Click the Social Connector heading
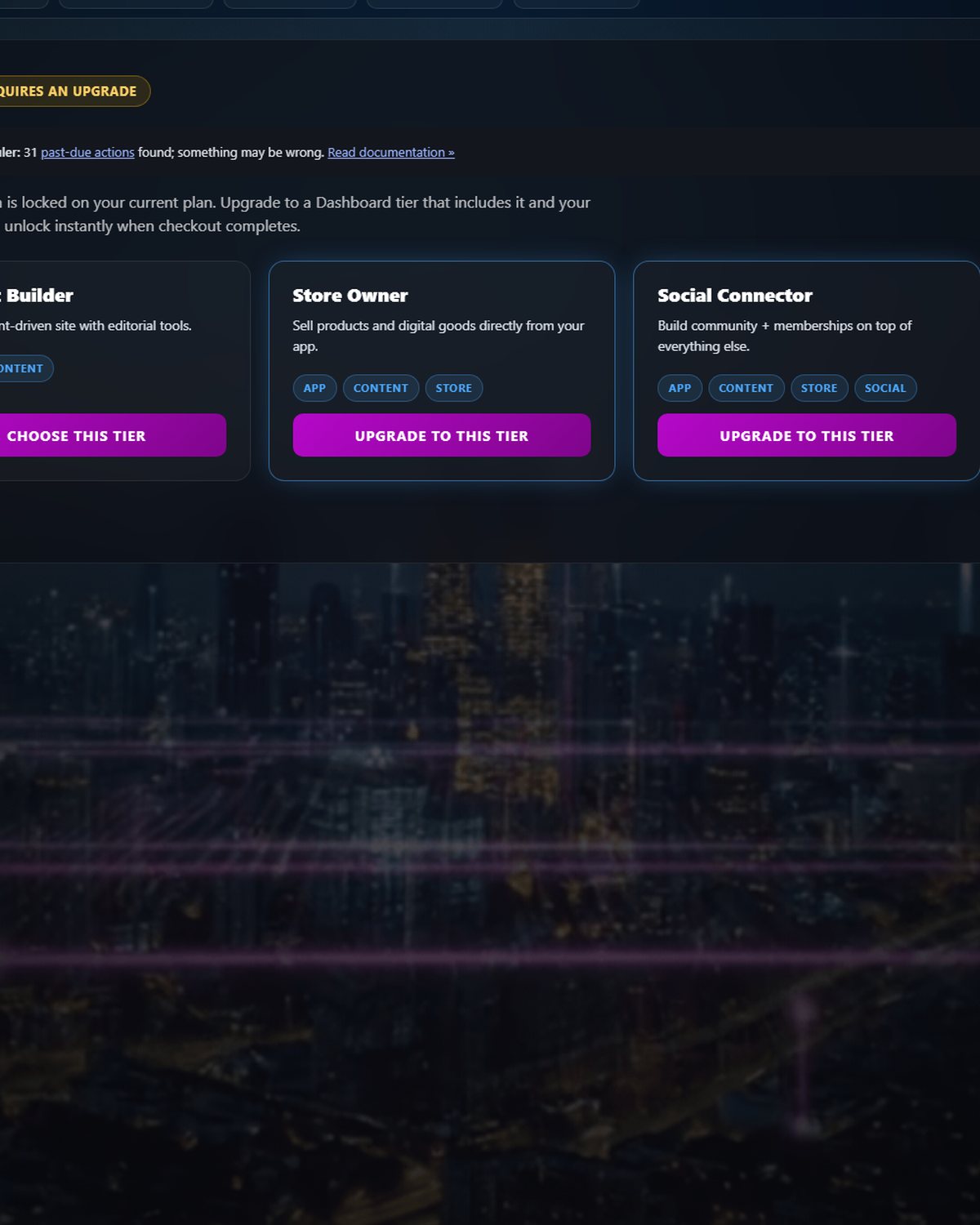The height and width of the screenshot is (1225, 980). (735, 296)
